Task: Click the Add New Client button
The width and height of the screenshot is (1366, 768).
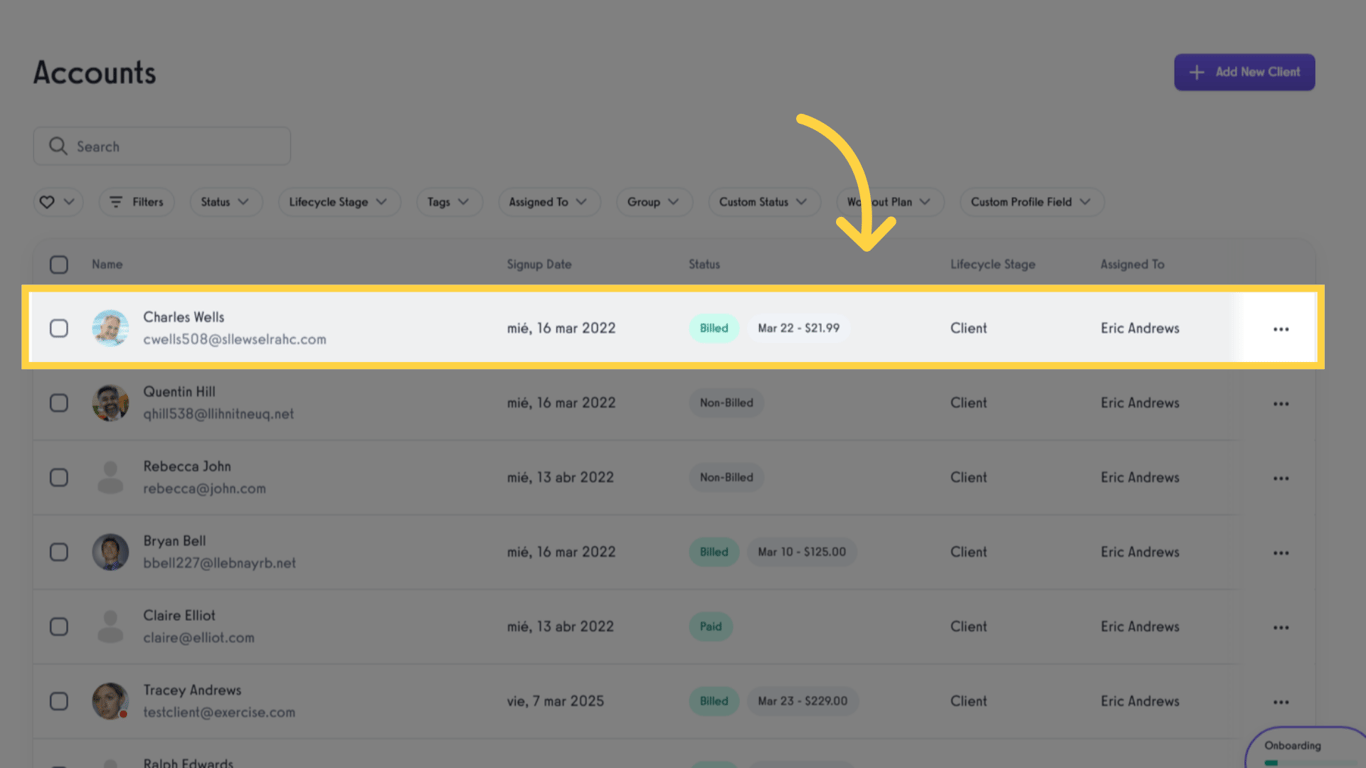Action: point(1244,72)
